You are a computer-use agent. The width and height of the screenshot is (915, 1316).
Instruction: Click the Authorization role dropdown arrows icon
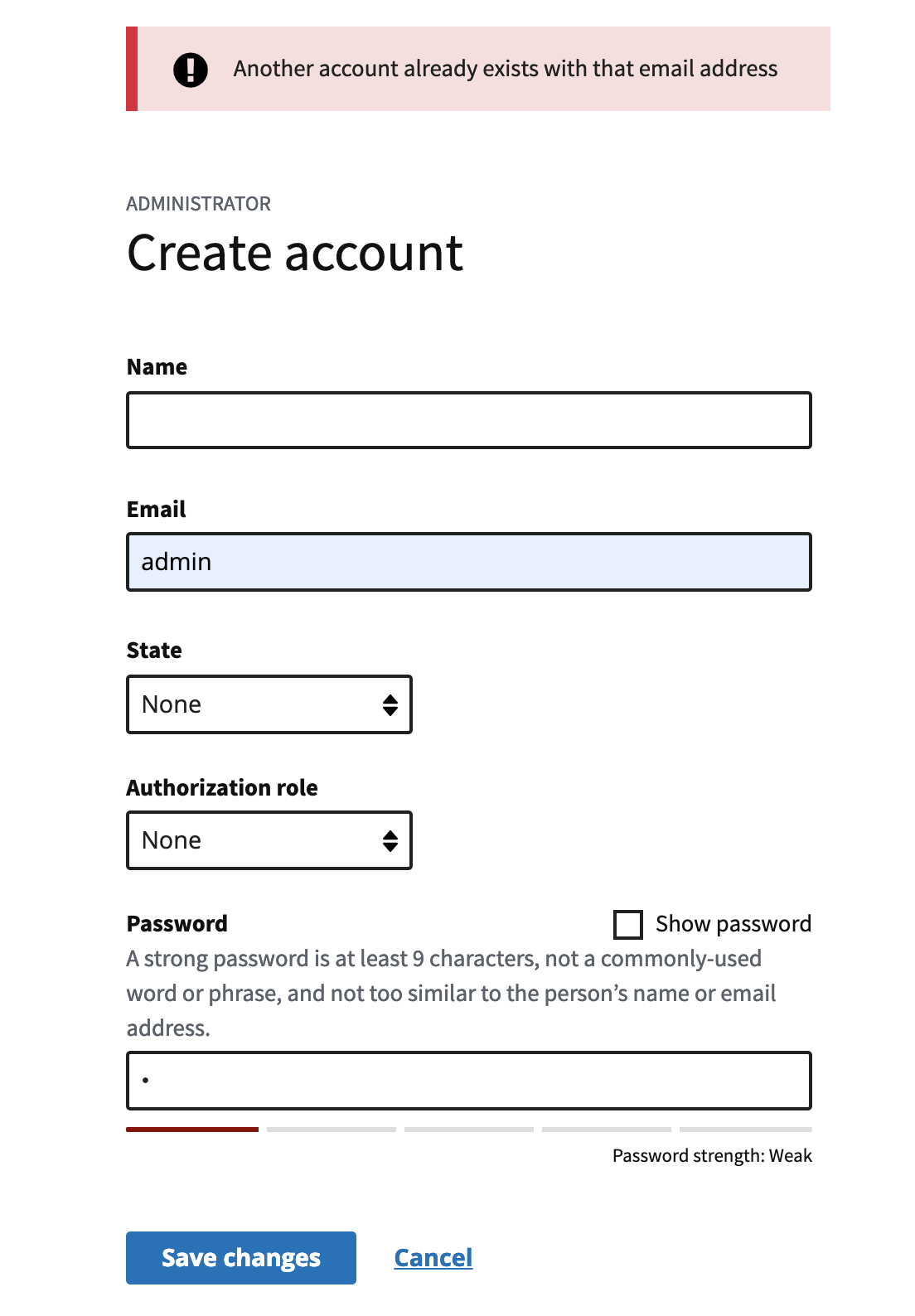(390, 840)
